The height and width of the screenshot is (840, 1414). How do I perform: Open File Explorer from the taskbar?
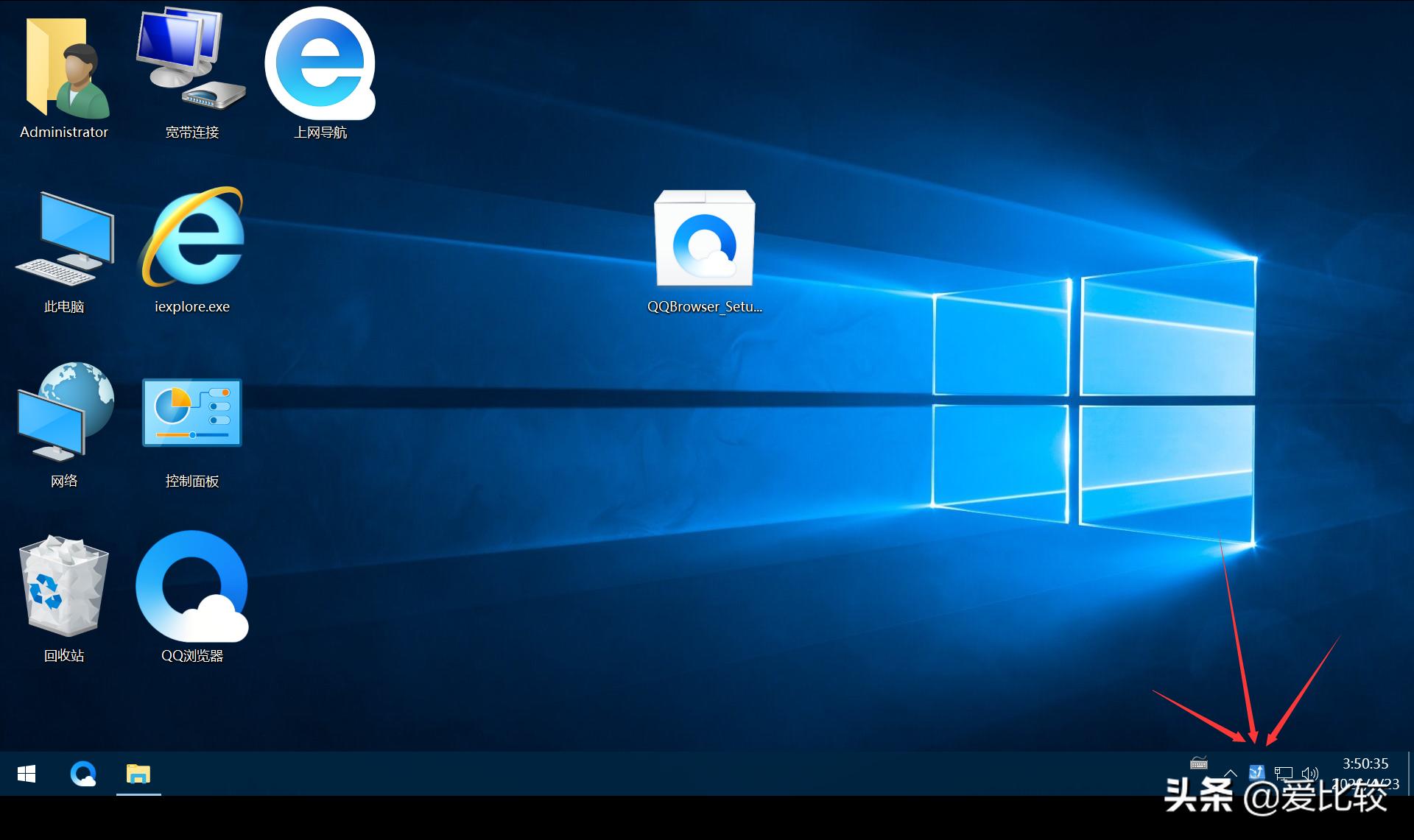pos(138,774)
